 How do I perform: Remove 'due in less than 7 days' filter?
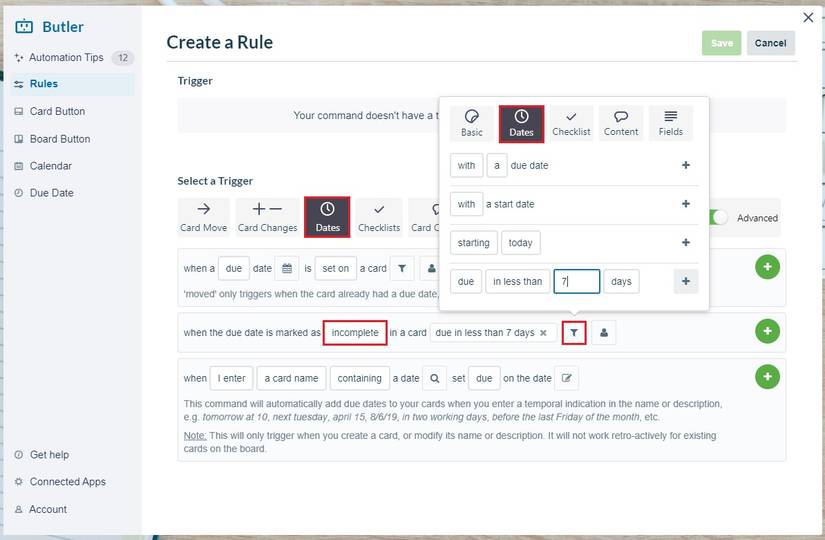(x=544, y=333)
